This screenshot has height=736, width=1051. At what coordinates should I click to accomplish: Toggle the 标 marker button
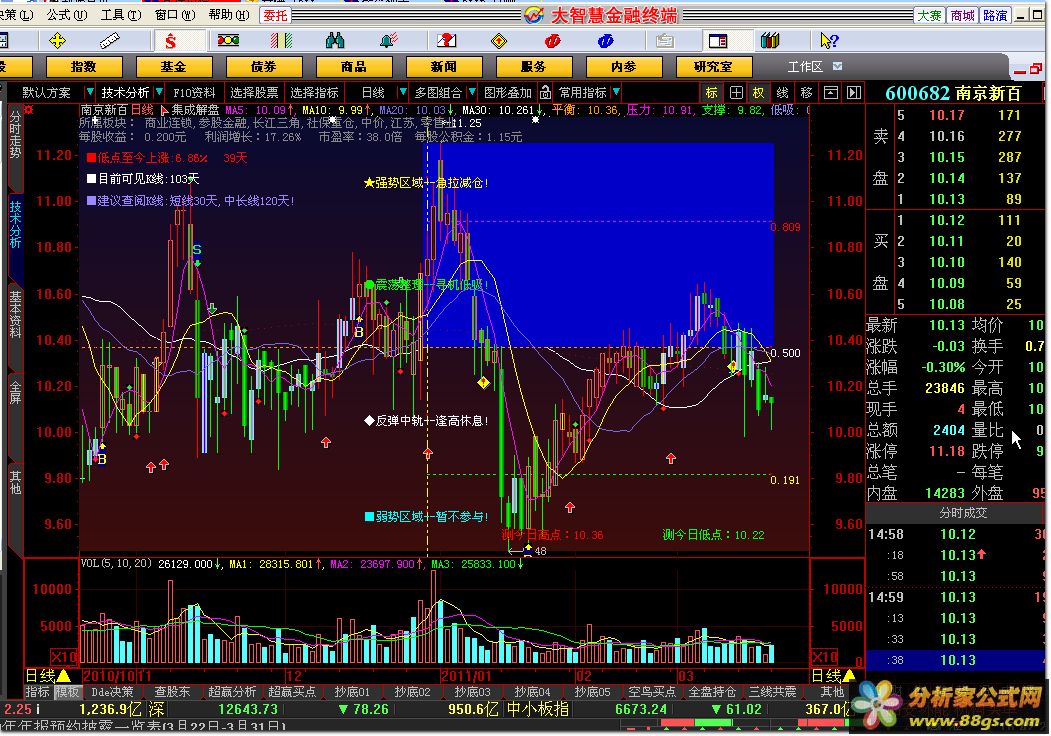click(x=711, y=92)
